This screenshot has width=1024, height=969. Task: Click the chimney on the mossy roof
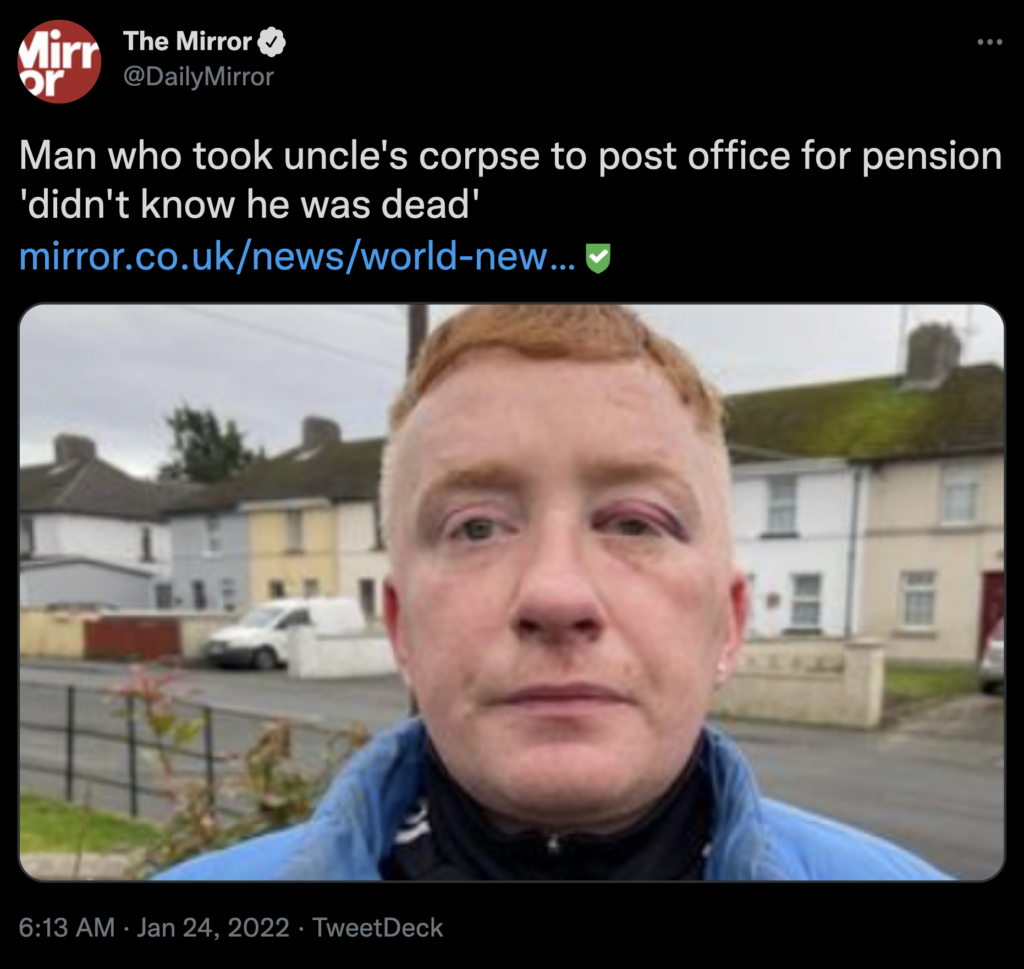tap(933, 355)
